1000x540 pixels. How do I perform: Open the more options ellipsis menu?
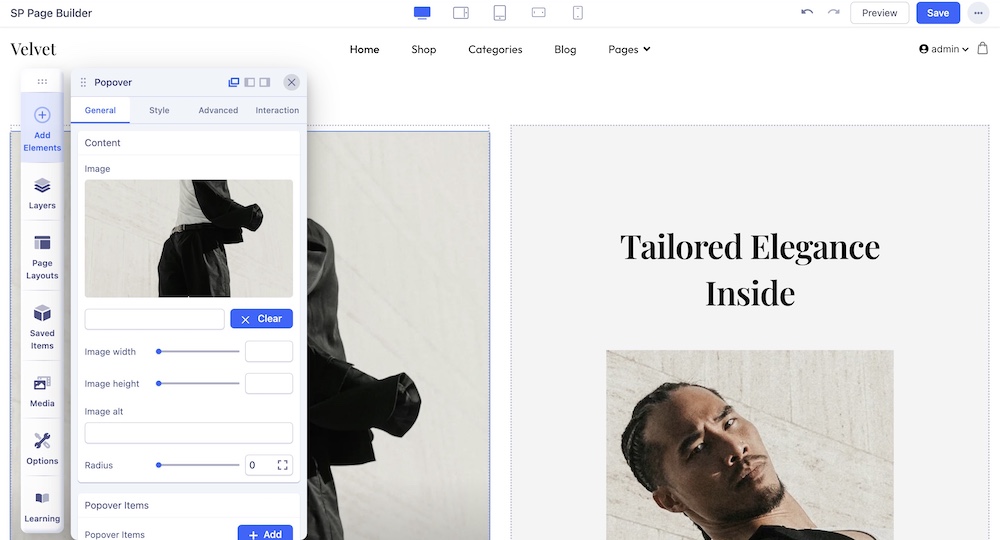click(978, 13)
